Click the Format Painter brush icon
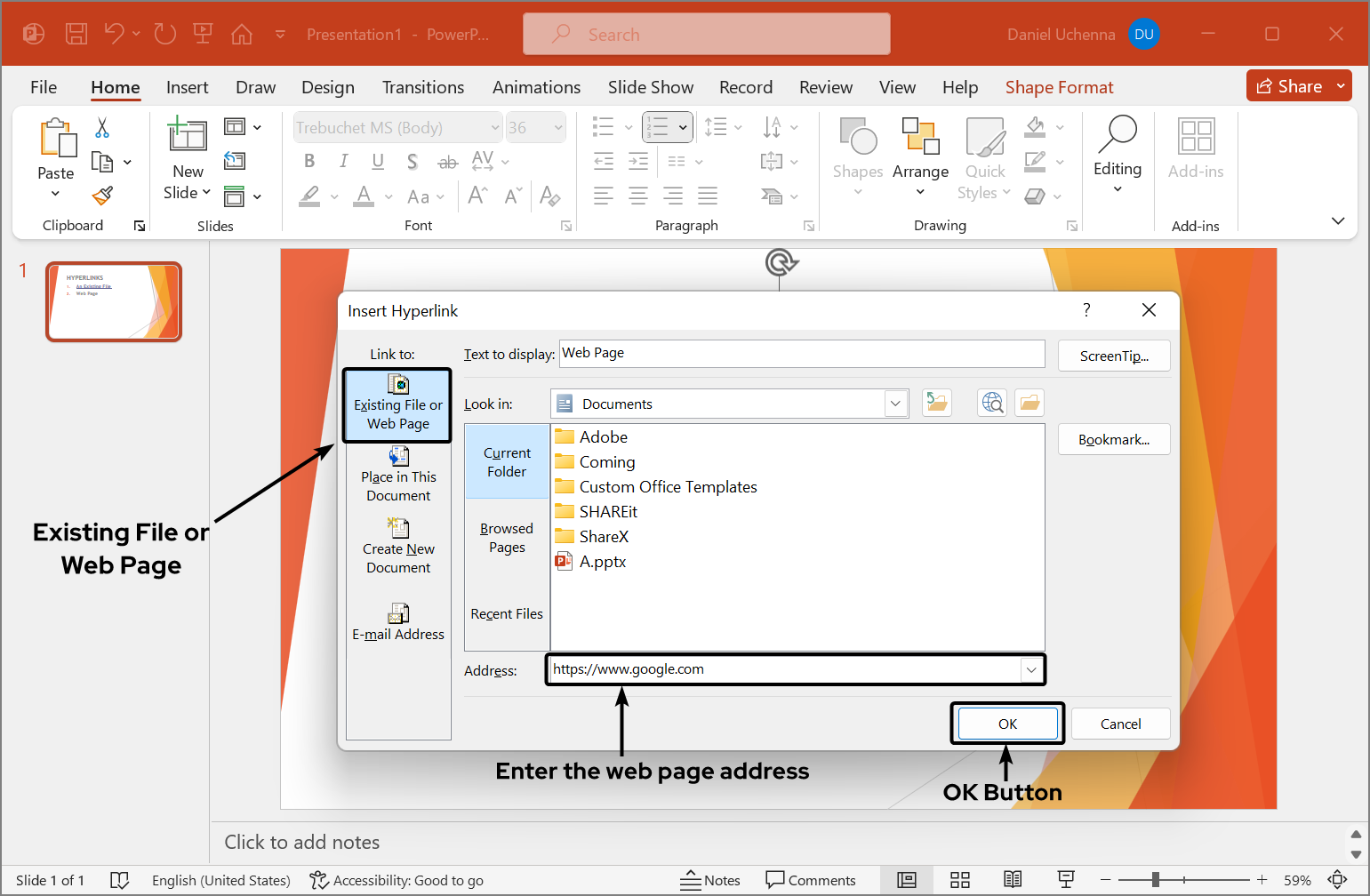The width and height of the screenshot is (1370, 896). [x=103, y=196]
